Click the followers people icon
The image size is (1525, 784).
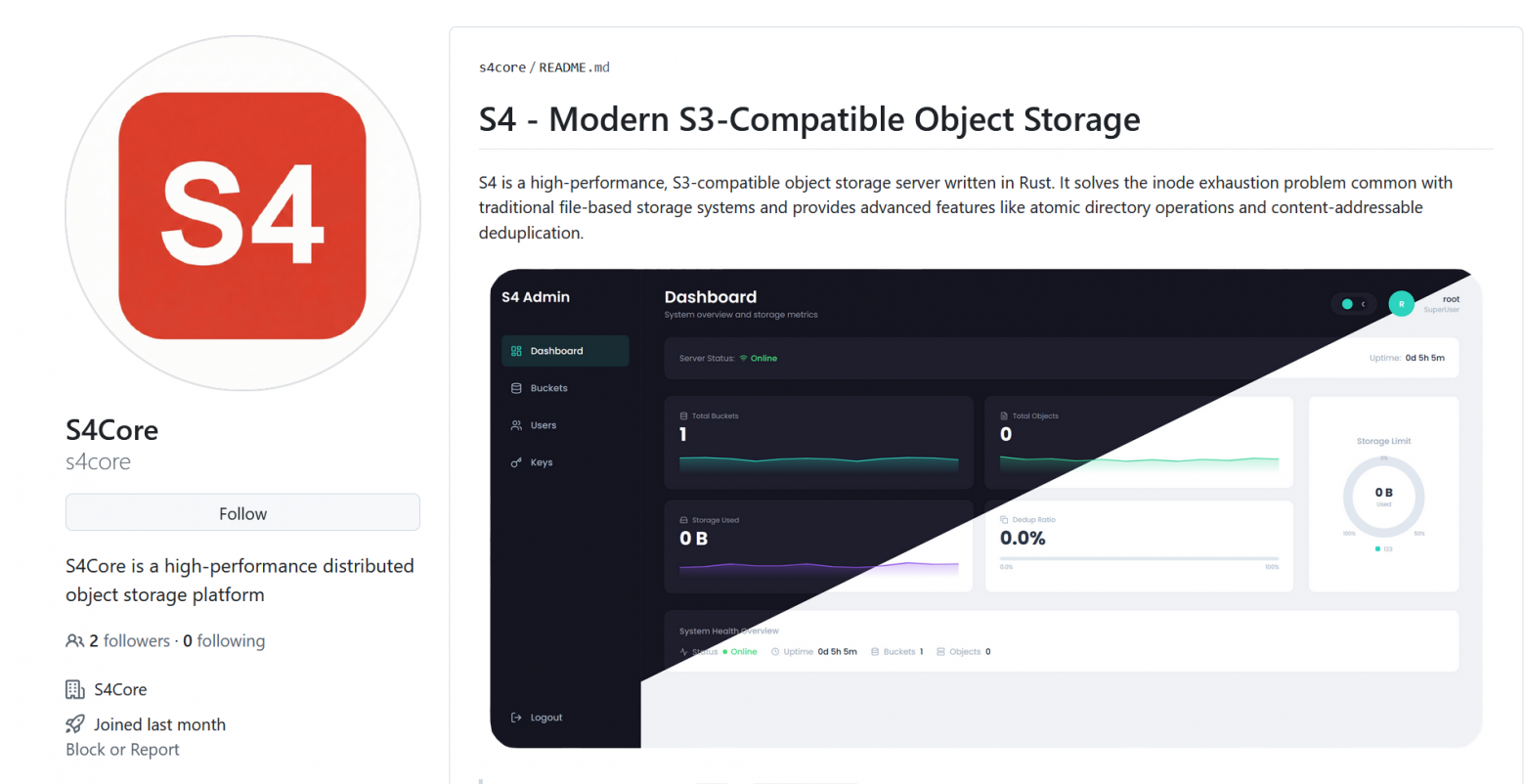click(x=74, y=641)
